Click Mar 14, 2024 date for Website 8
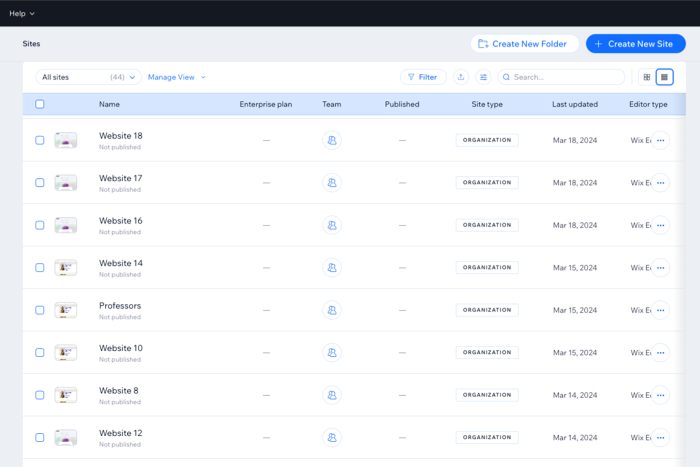700x467 pixels. [x=575, y=395]
